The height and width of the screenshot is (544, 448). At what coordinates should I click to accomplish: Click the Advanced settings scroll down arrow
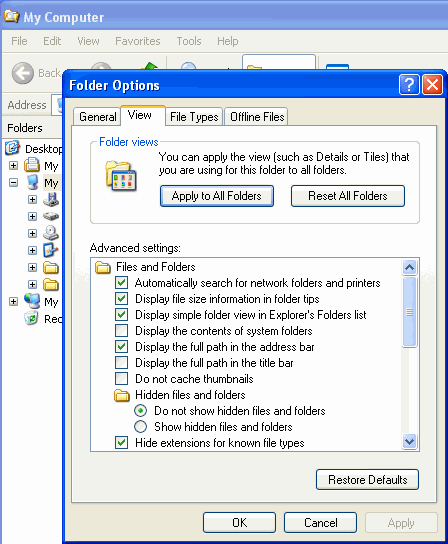click(x=410, y=442)
